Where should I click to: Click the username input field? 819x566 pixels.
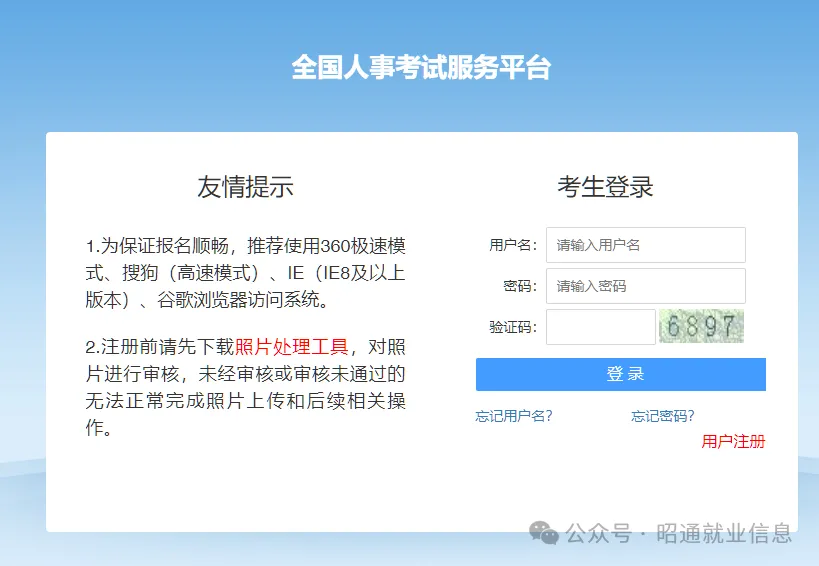point(646,245)
